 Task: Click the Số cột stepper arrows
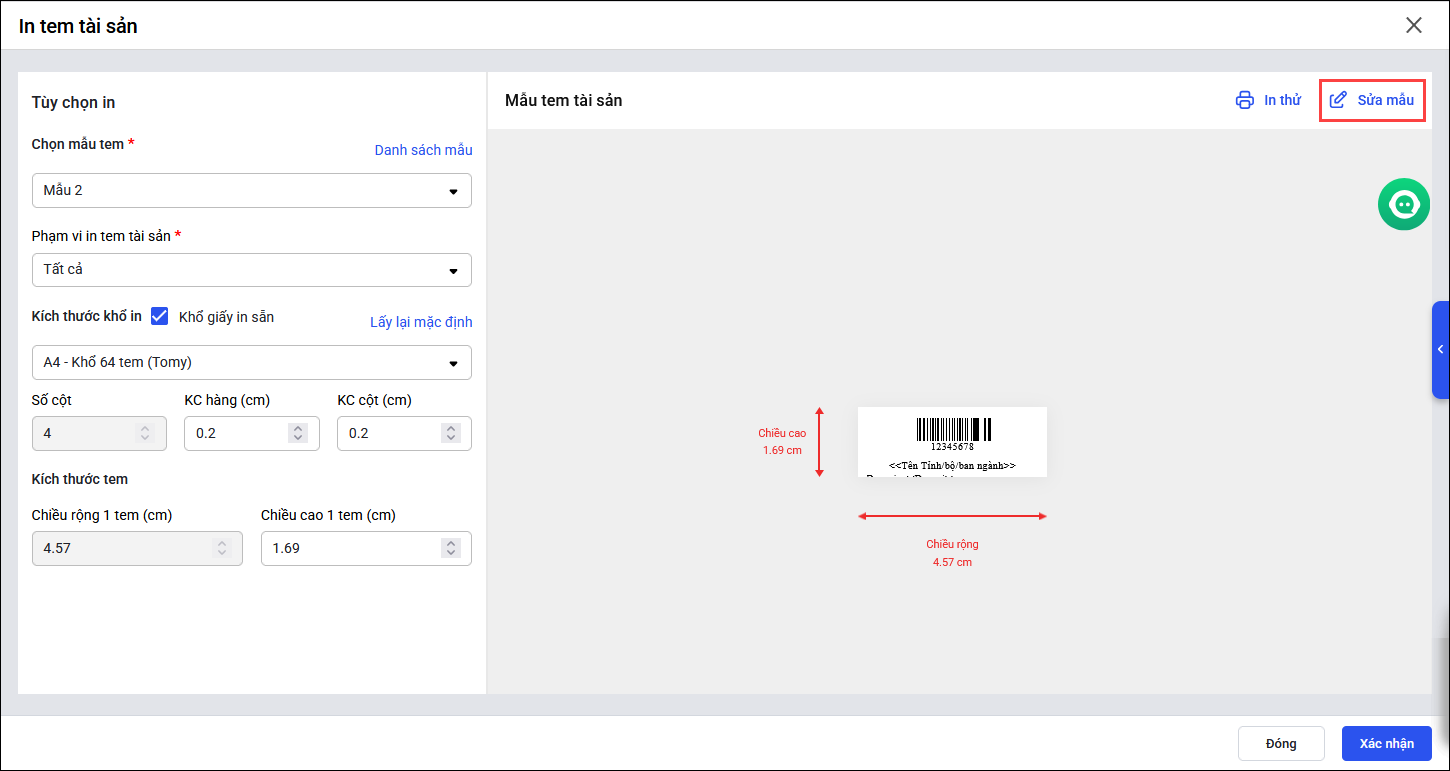tap(145, 433)
